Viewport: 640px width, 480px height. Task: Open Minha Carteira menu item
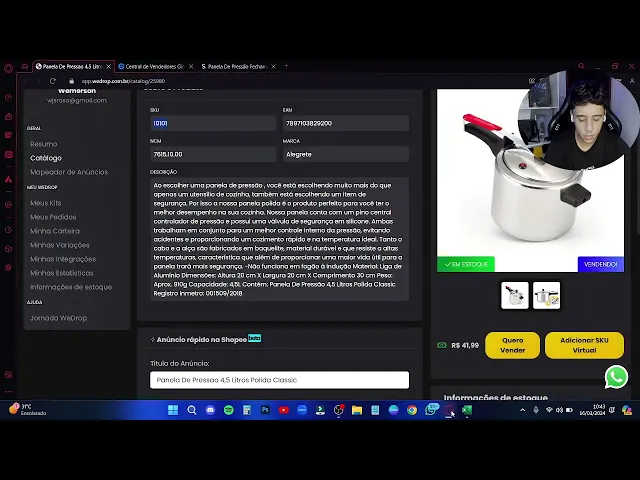coord(55,231)
